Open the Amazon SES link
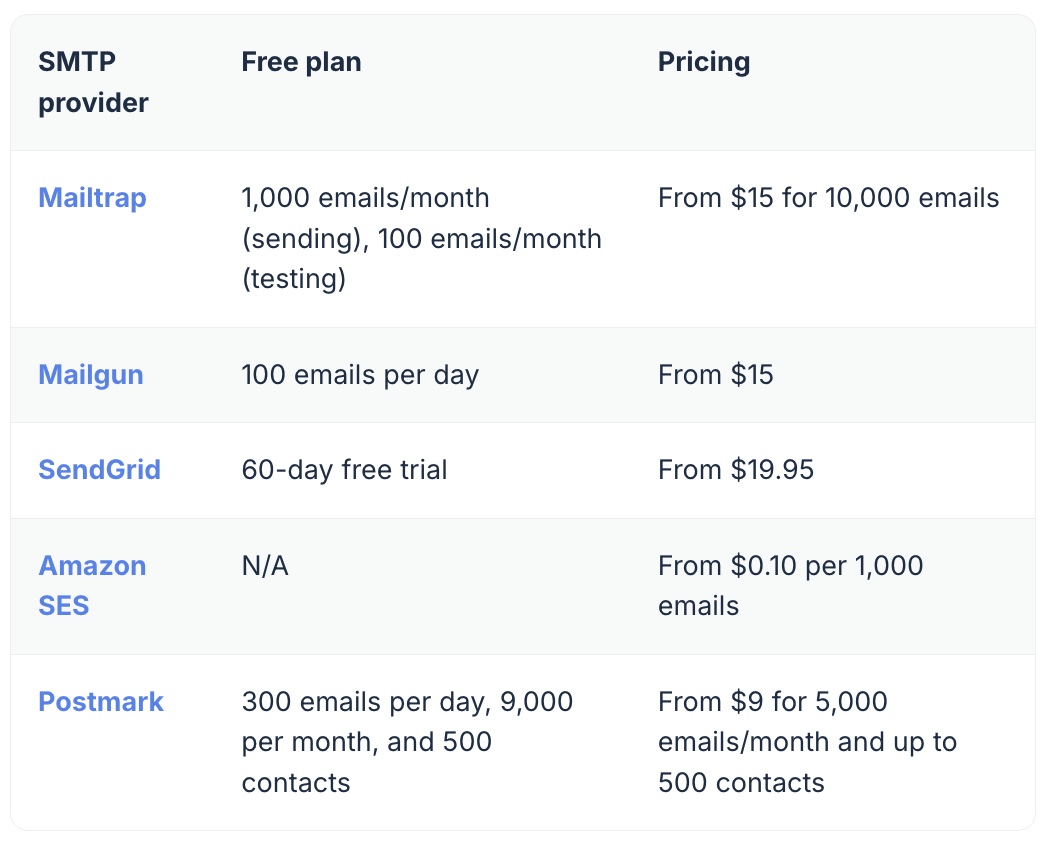This screenshot has width=1052, height=848. 92,586
